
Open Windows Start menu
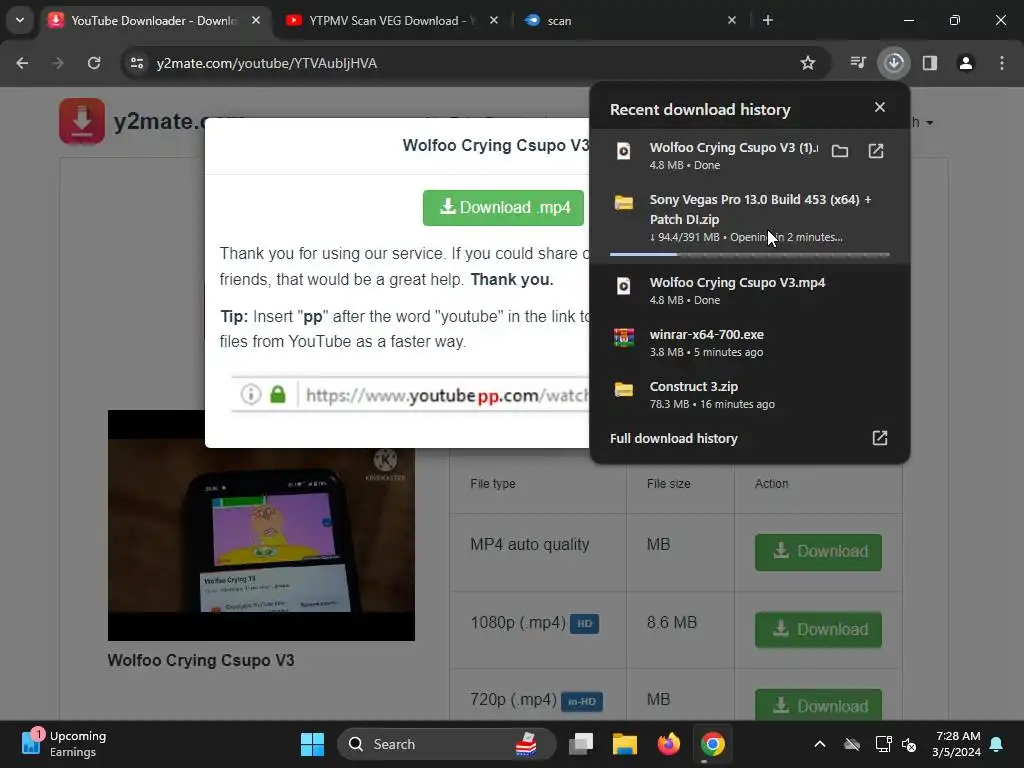(x=312, y=744)
